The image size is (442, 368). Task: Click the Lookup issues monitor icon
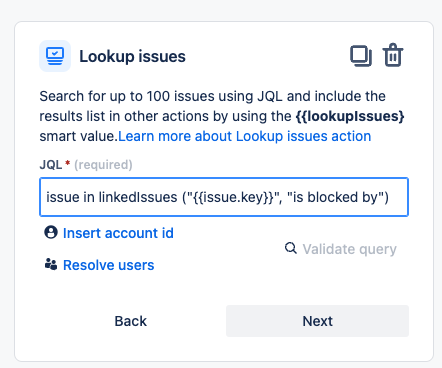coord(55,56)
